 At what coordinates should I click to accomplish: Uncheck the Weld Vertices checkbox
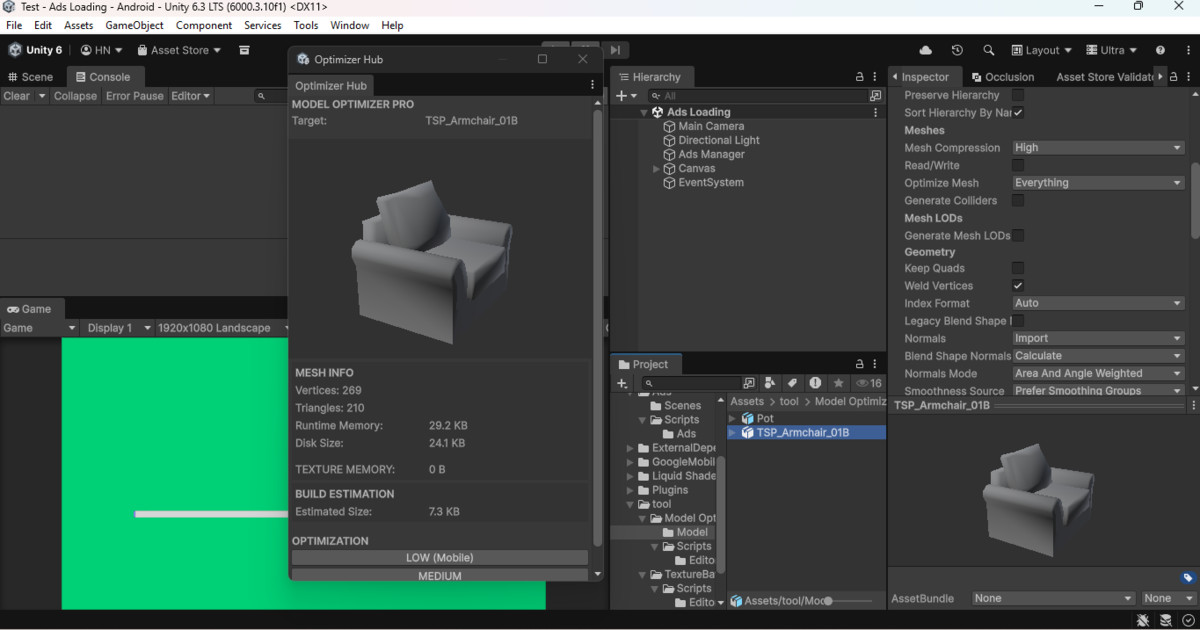pos(1018,286)
